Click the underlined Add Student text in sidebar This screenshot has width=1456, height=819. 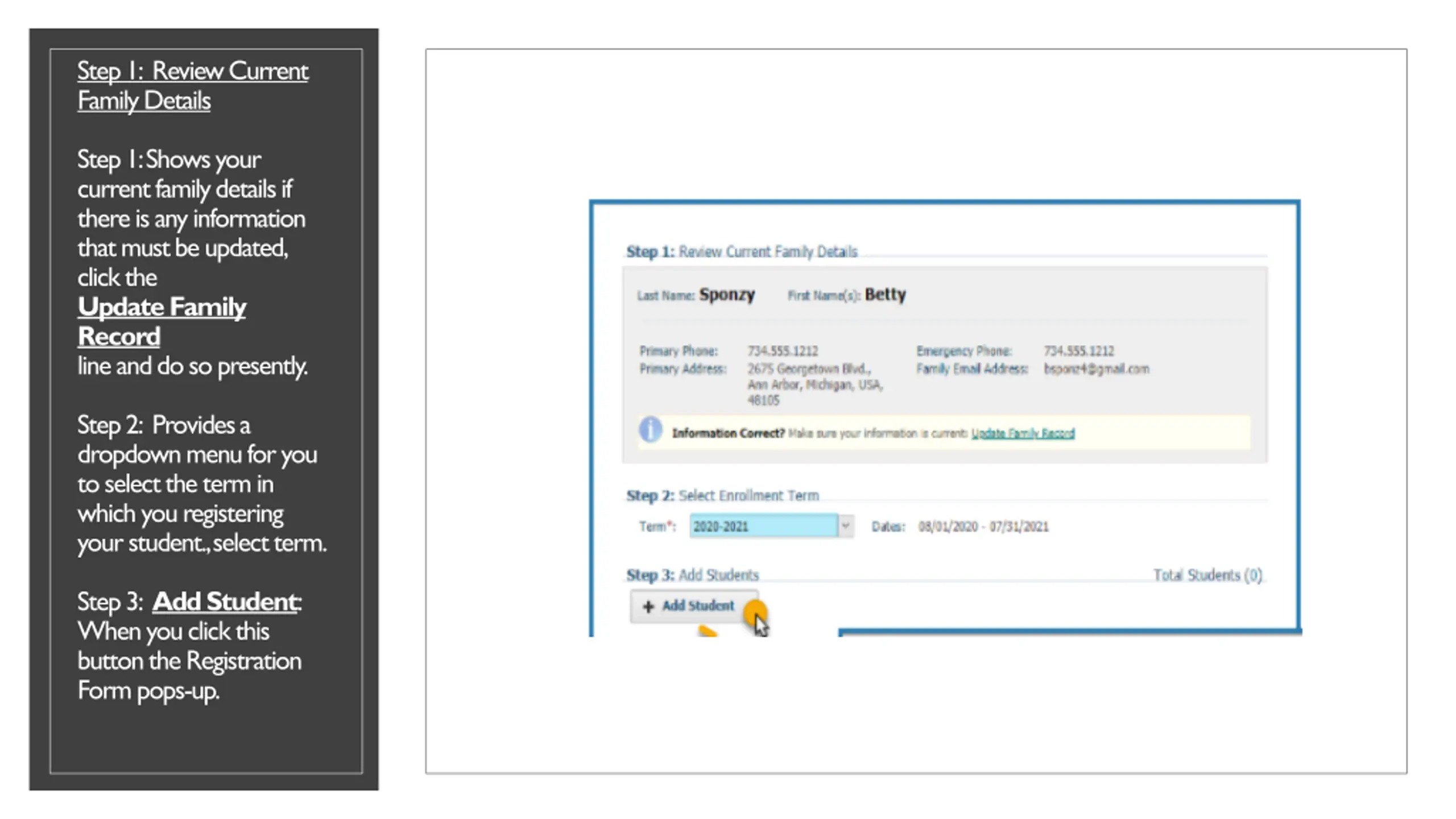pos(226,601)
